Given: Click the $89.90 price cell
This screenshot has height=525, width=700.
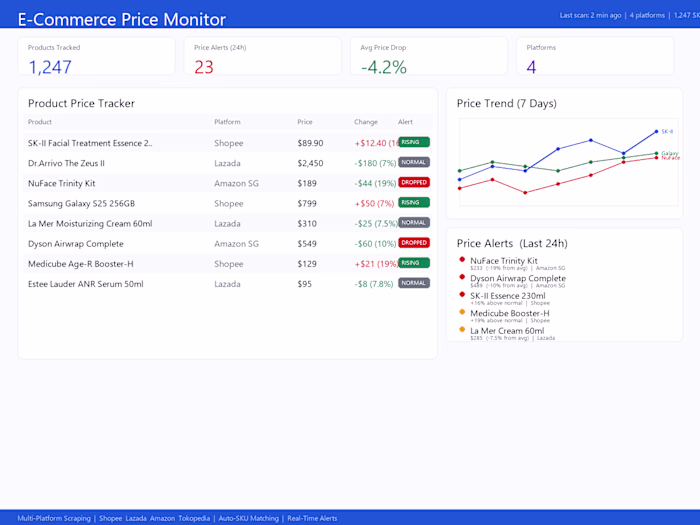Looking at the screenshot, I should 310,143.
